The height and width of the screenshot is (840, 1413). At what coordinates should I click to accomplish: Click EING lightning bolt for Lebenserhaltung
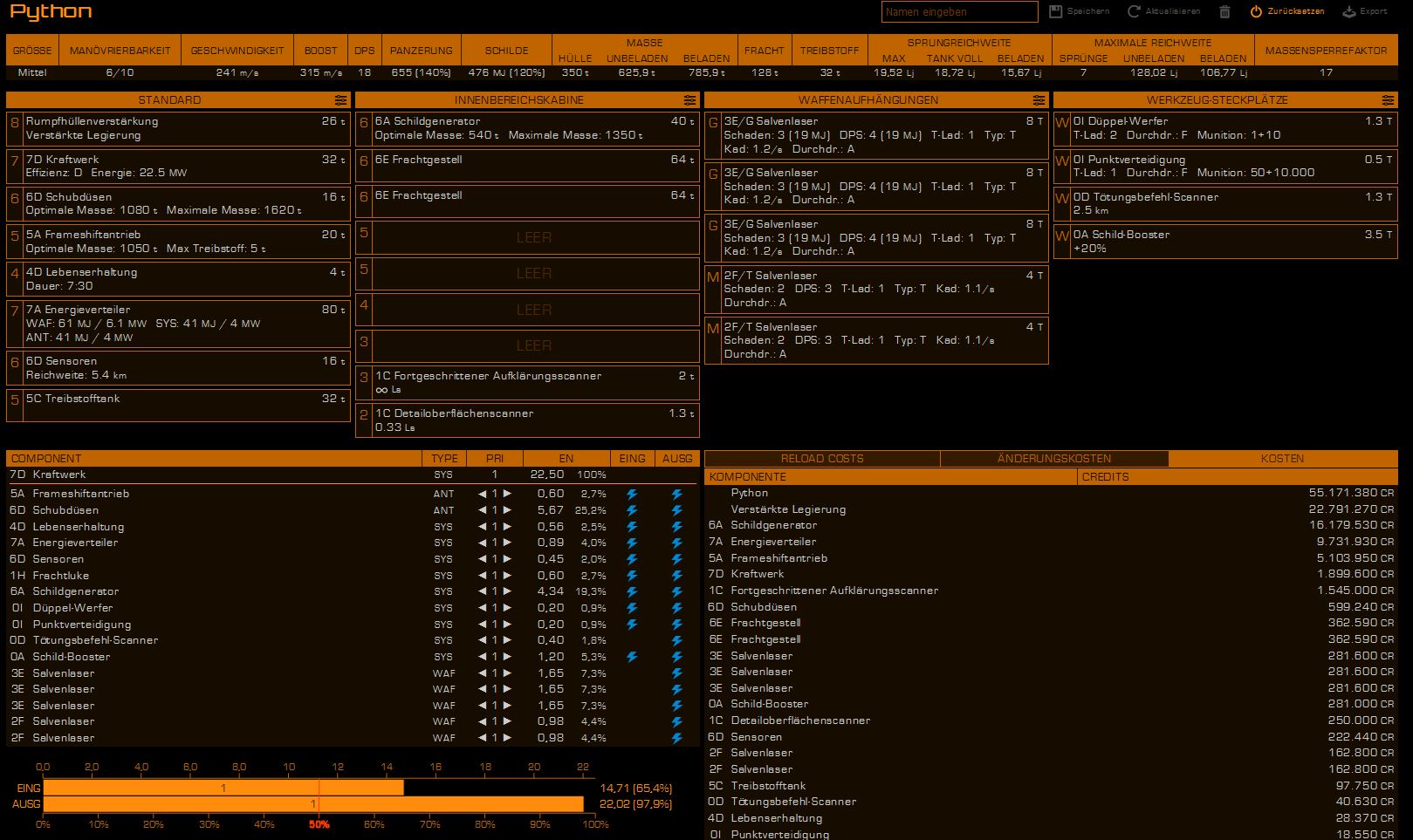coord(632,527)
